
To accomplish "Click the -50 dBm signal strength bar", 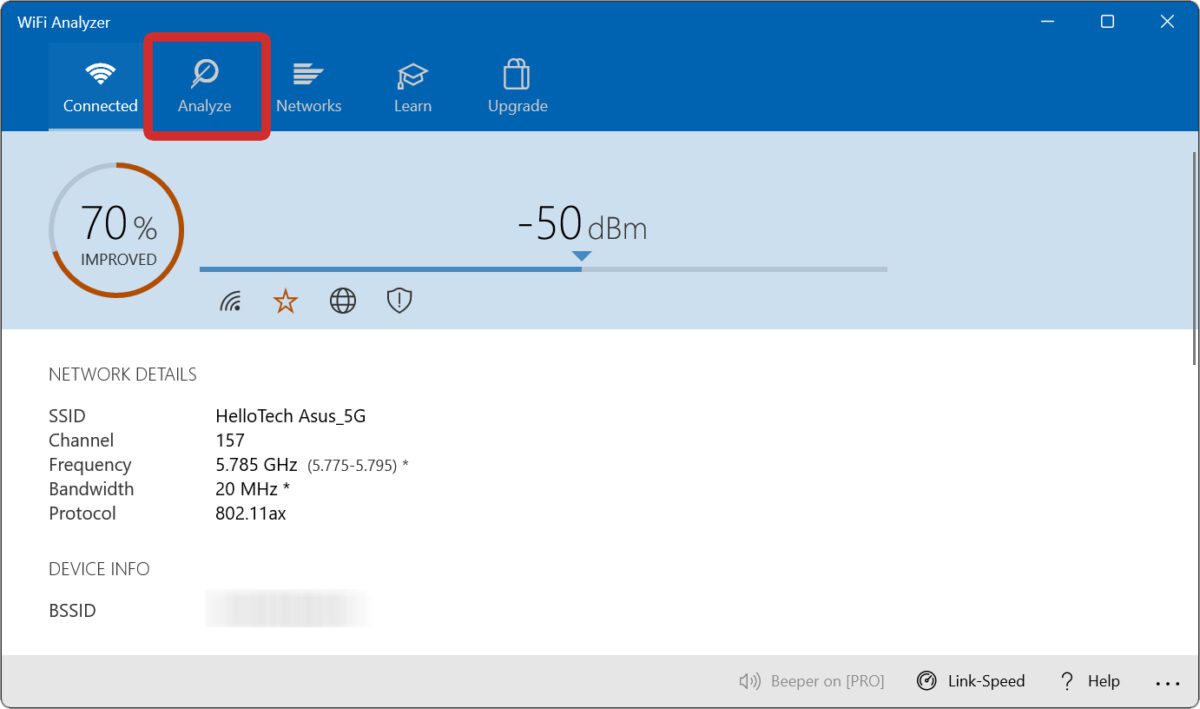I will click(543, 269).
